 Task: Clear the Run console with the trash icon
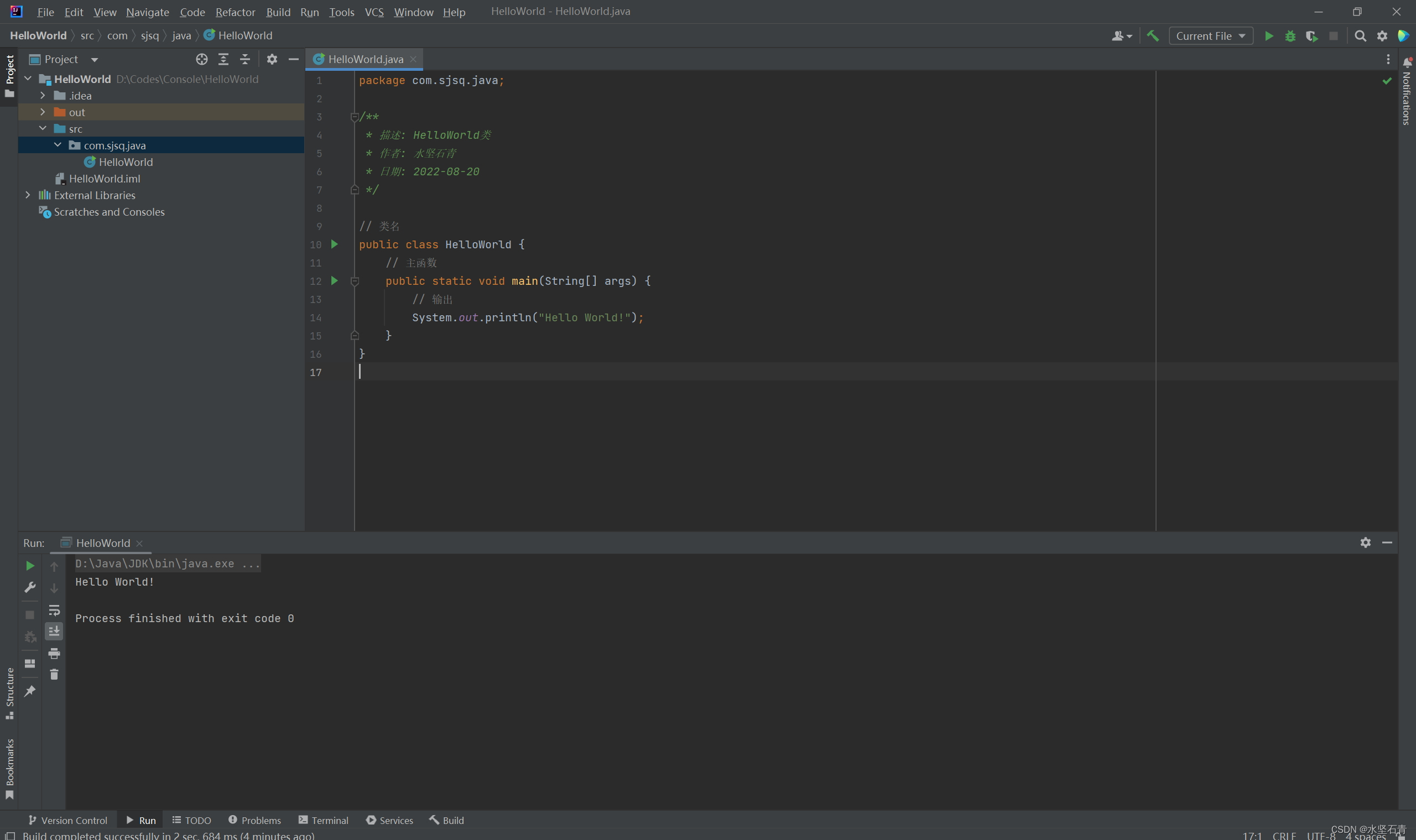coord(54,674)
